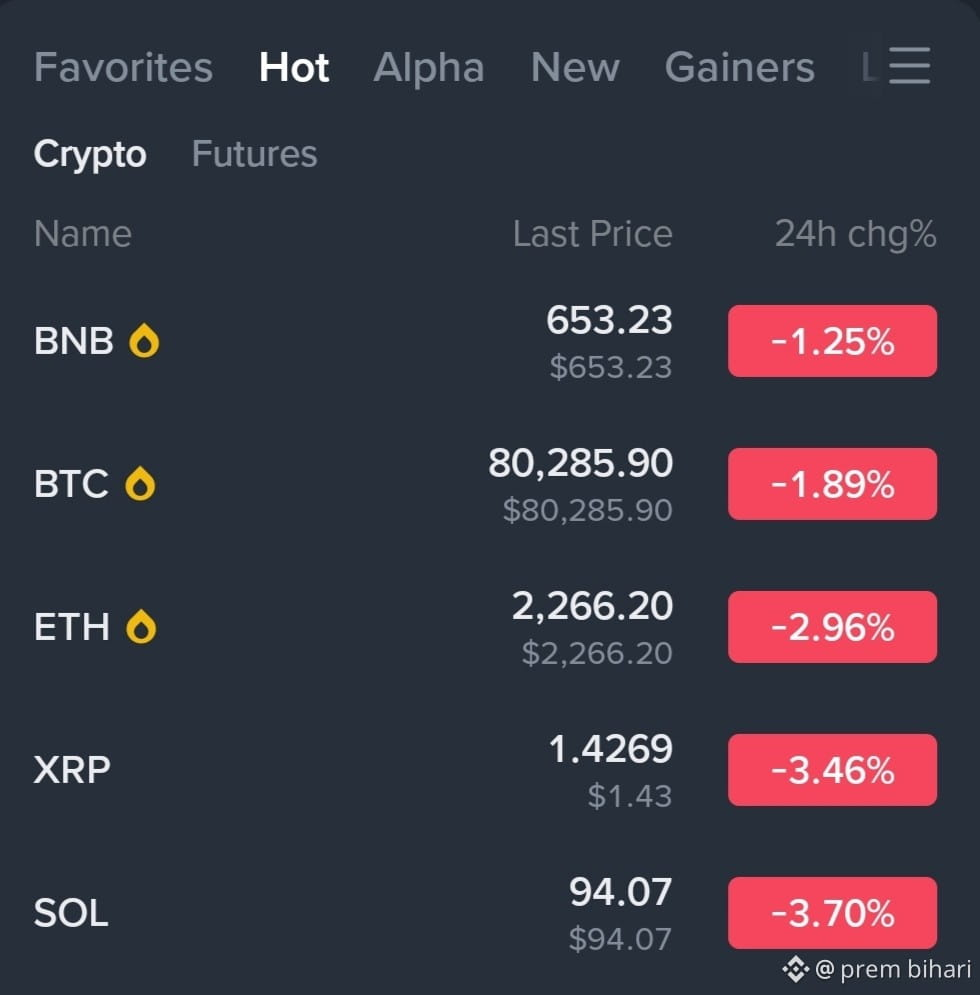Click the BTC -1.89% change badge
Viewport: 980px width, 995px height.
tap(832, 484)
